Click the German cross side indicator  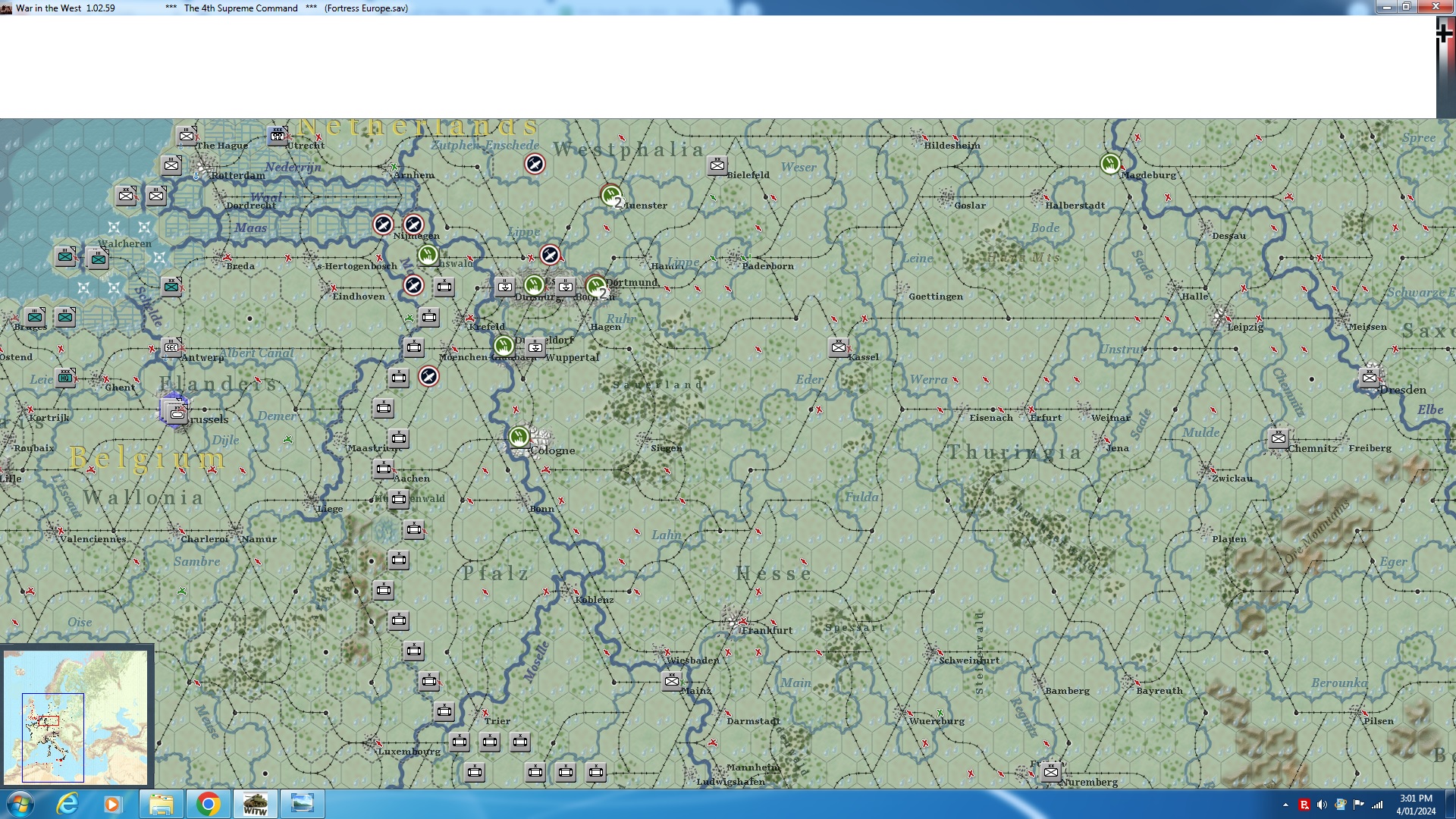(x=1445, y=33)
